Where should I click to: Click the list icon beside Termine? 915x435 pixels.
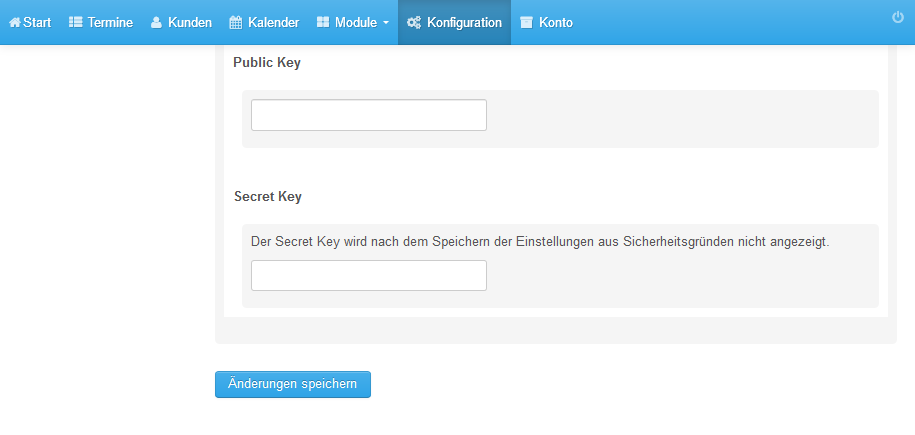(75, 23)
